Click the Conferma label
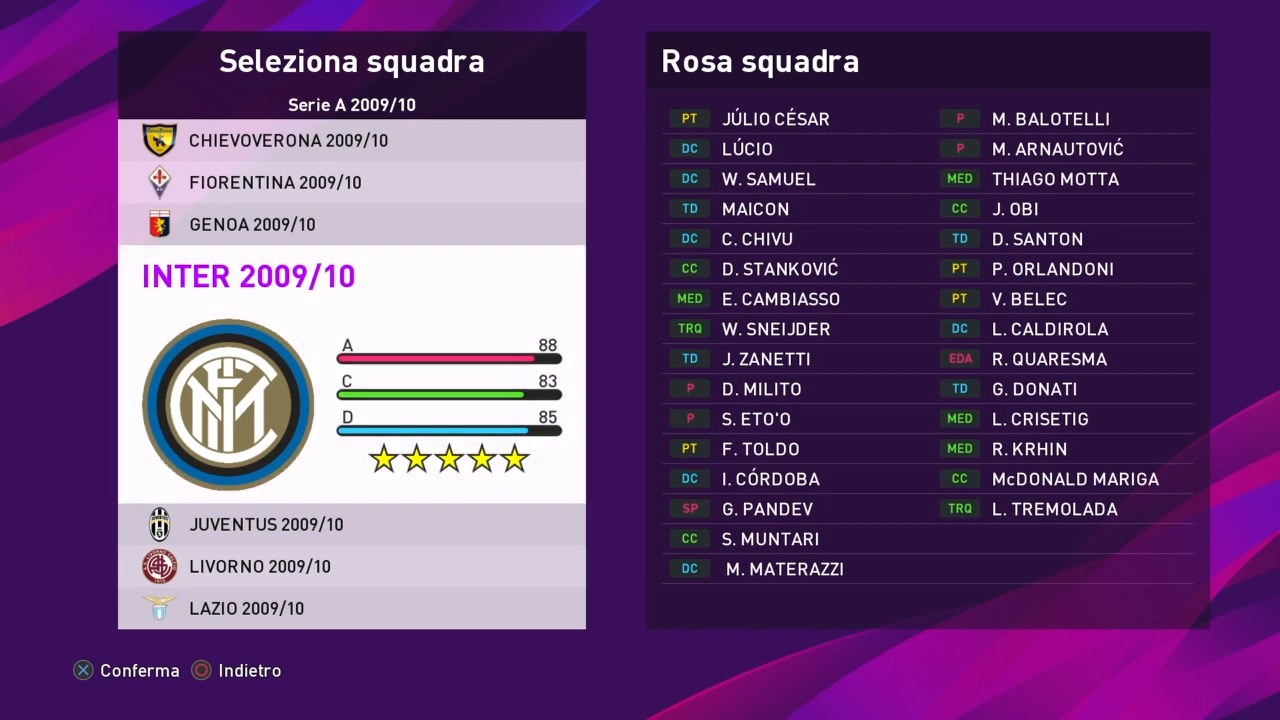The width and height of the screenshot is (1280, 720). (x=139, y=671)
